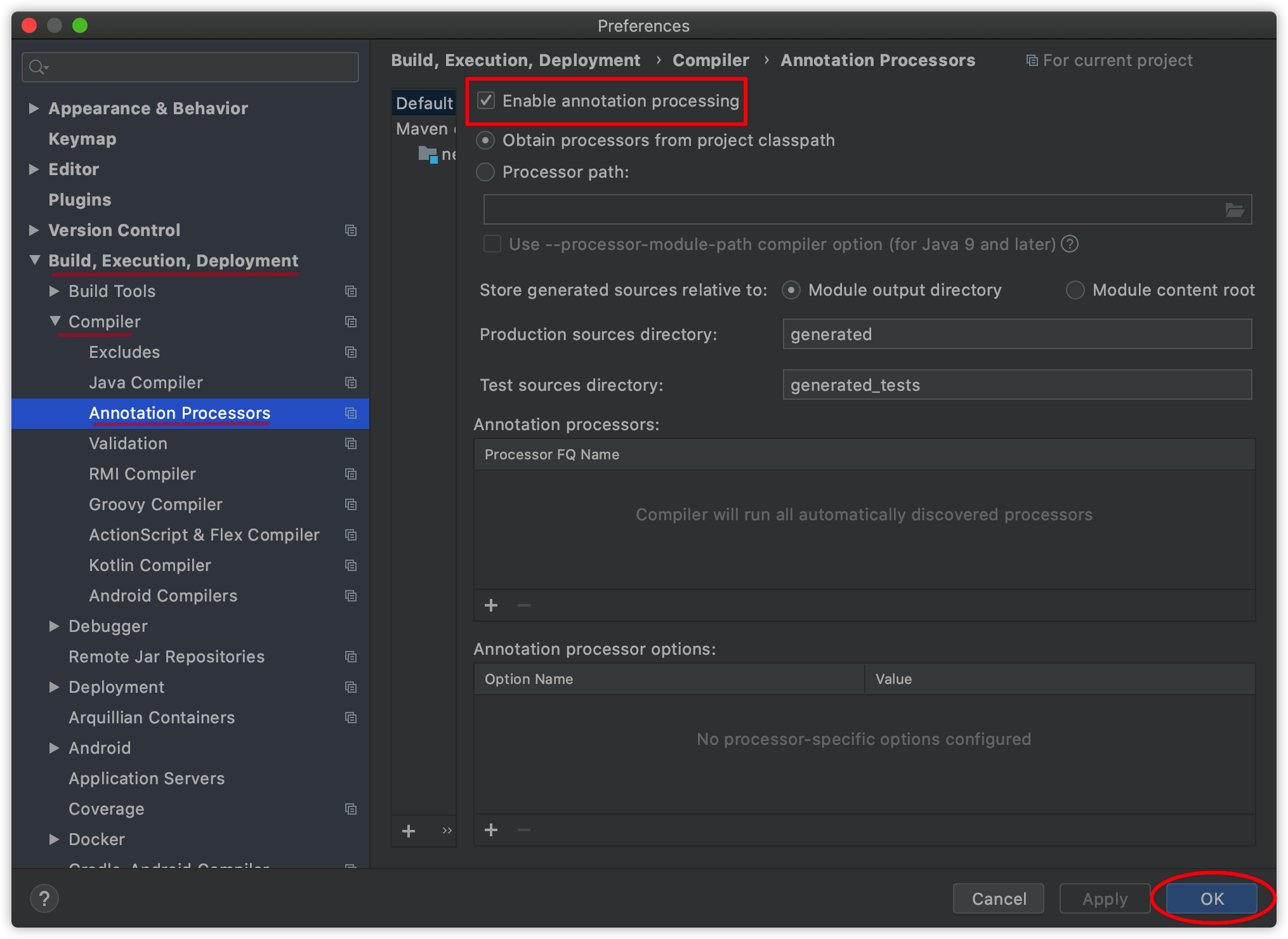
Task: Expand Appearance & Behavior section
Action: (34, 108)
